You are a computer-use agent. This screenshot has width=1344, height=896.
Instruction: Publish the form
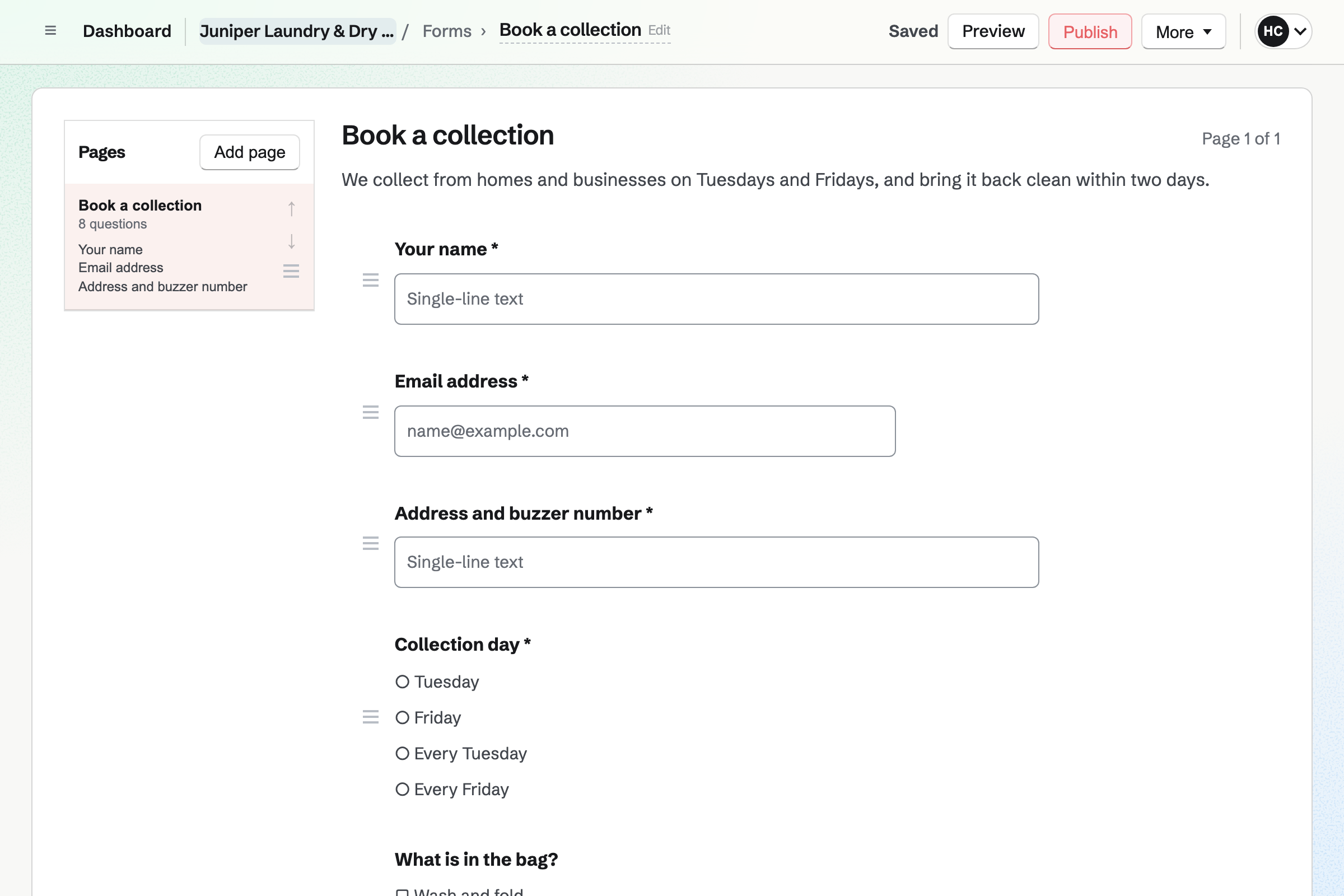click(x=1090, y=31)
